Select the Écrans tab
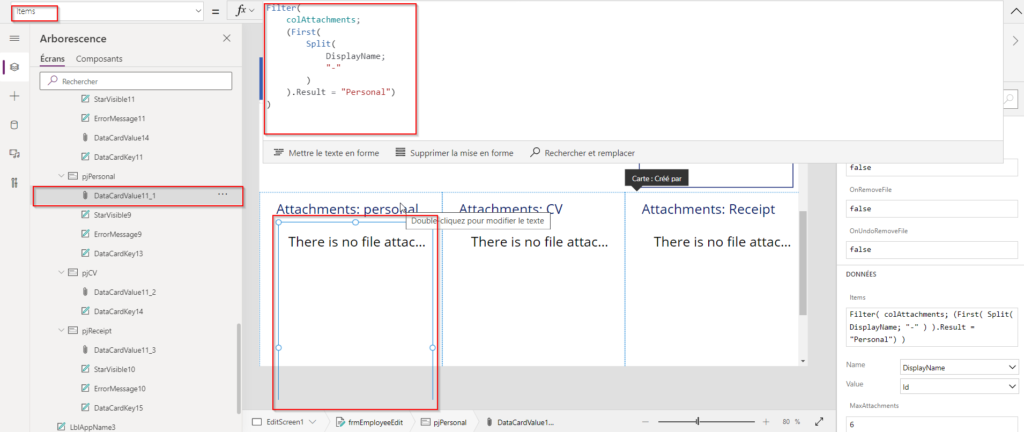1024x432 pixels. 53,59
